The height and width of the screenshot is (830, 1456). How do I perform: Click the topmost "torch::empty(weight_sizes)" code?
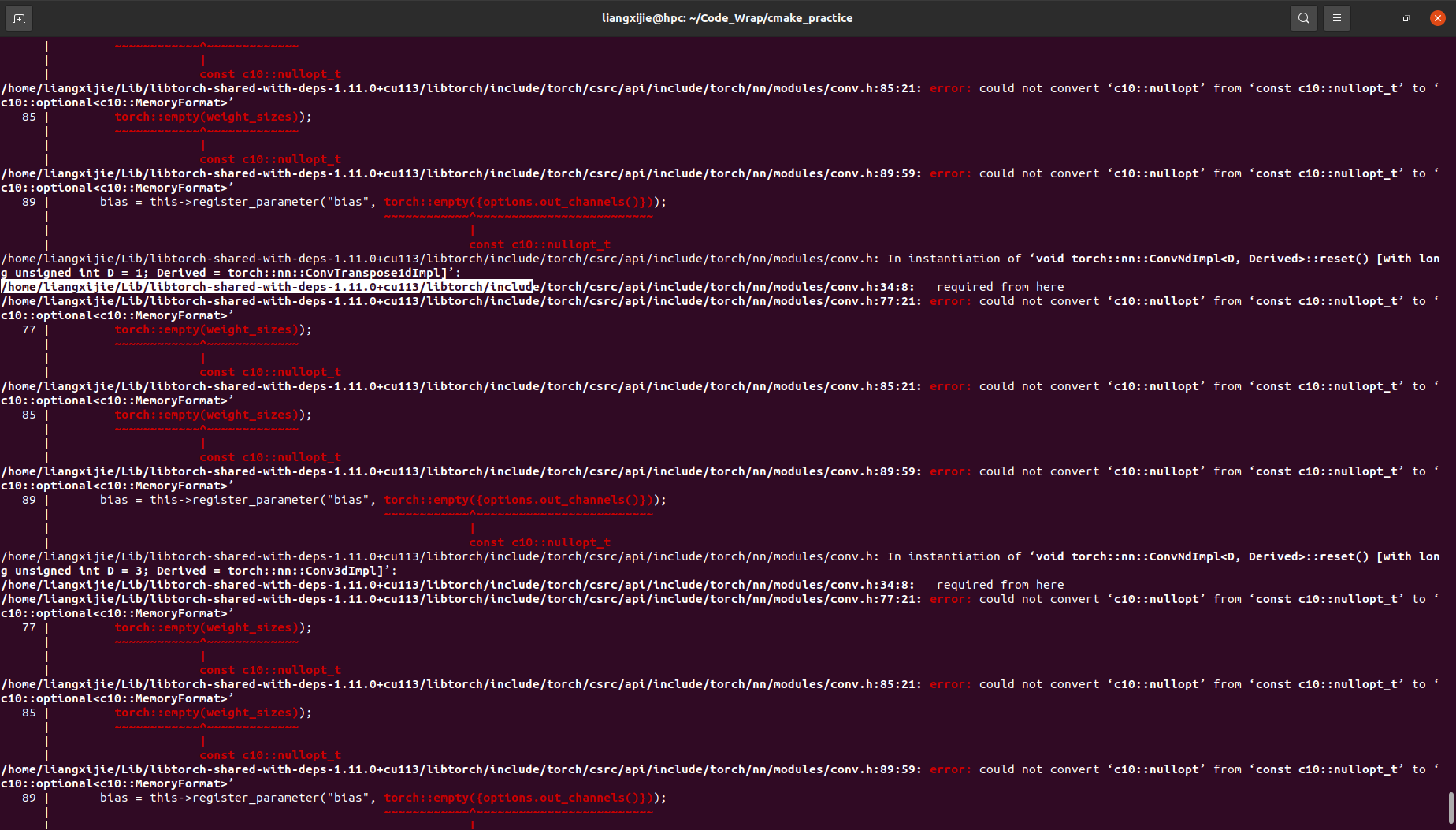(206, 117)
